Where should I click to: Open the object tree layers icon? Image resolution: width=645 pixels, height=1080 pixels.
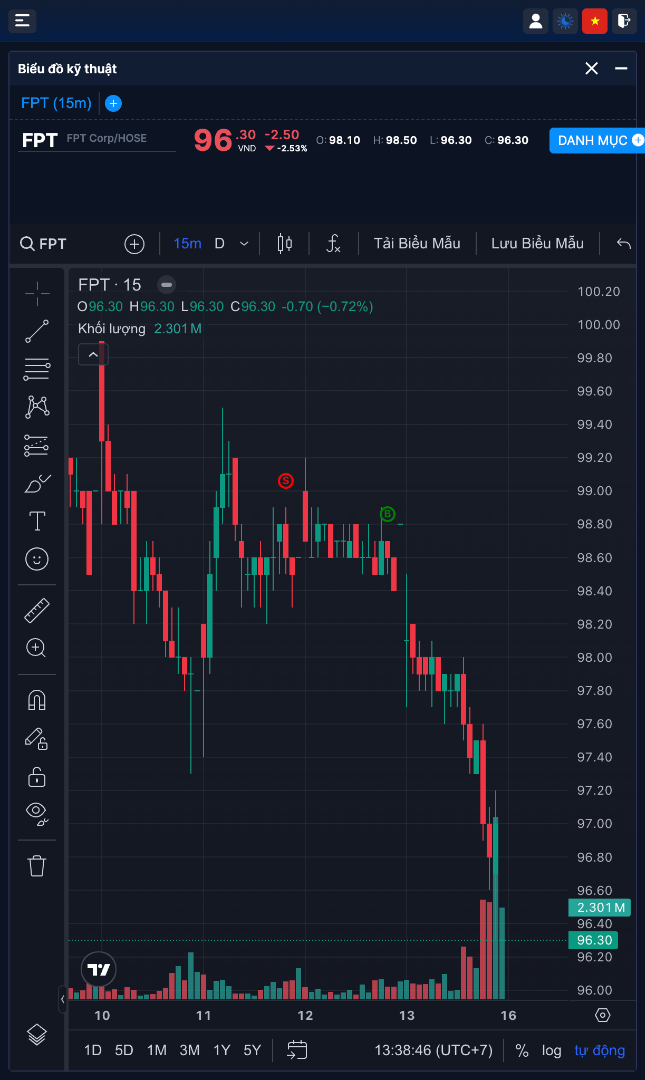click(x=37, y=1034)
